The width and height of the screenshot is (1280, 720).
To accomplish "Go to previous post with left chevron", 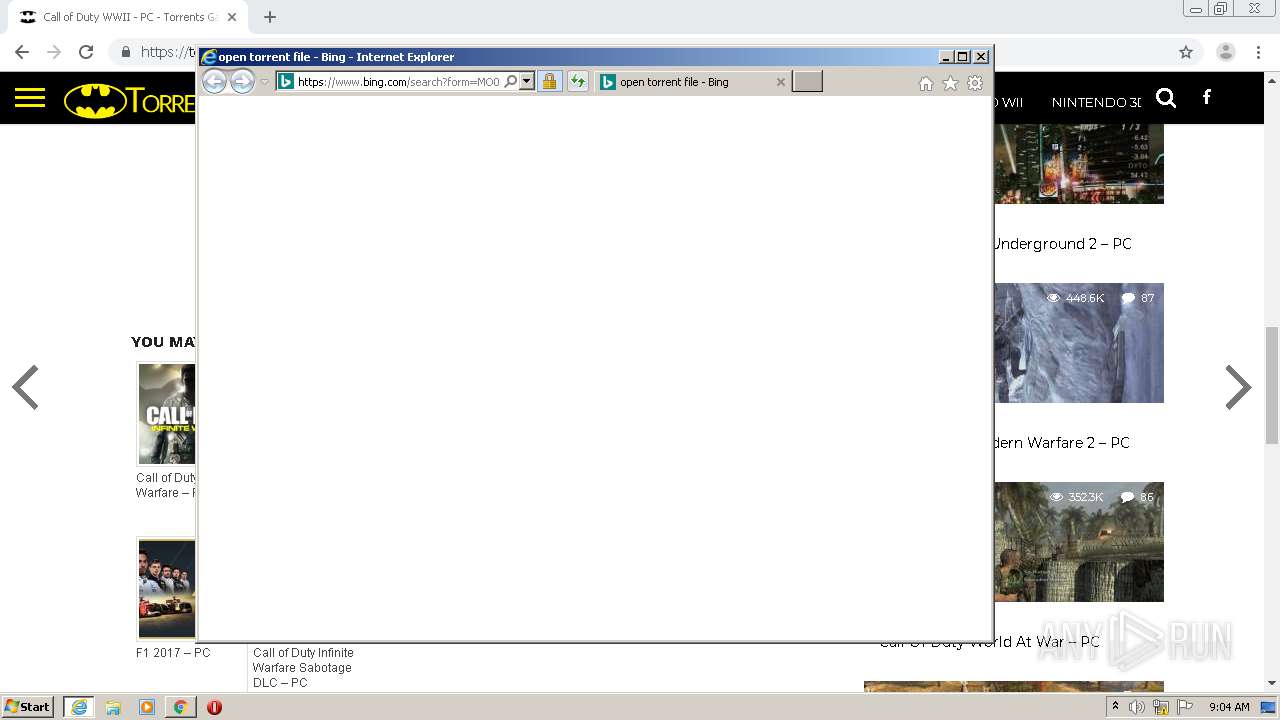I will coord(26,388).
